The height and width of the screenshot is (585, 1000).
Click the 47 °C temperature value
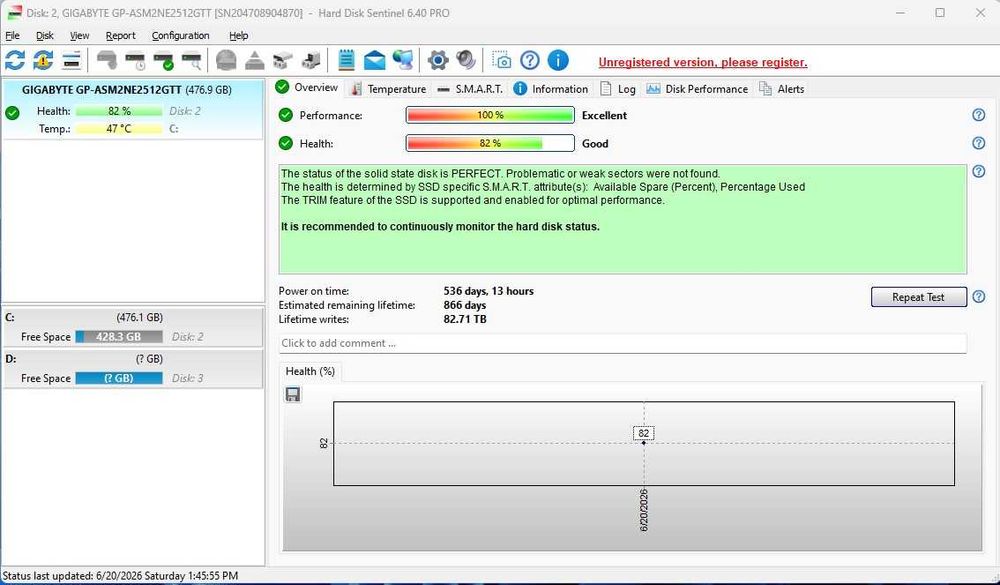click(119, 128)
